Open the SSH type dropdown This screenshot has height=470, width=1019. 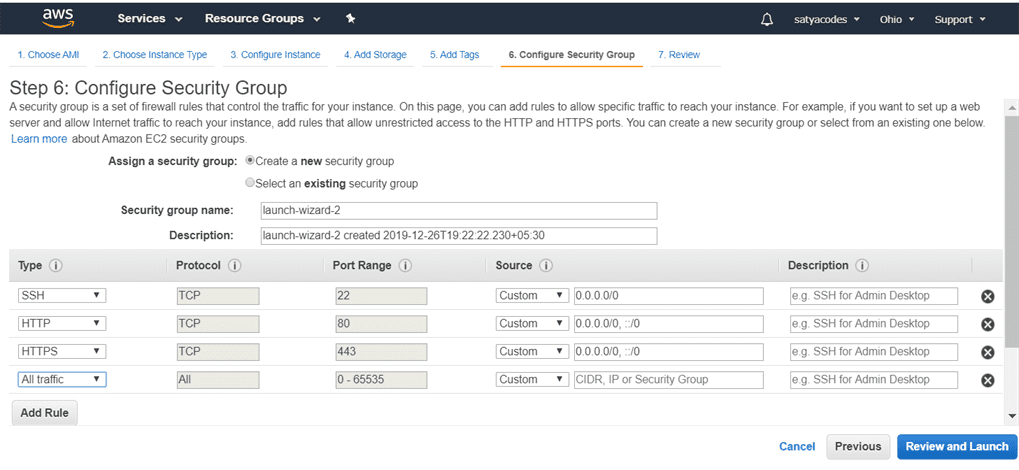pyautogui.click(x=62, y=296)
